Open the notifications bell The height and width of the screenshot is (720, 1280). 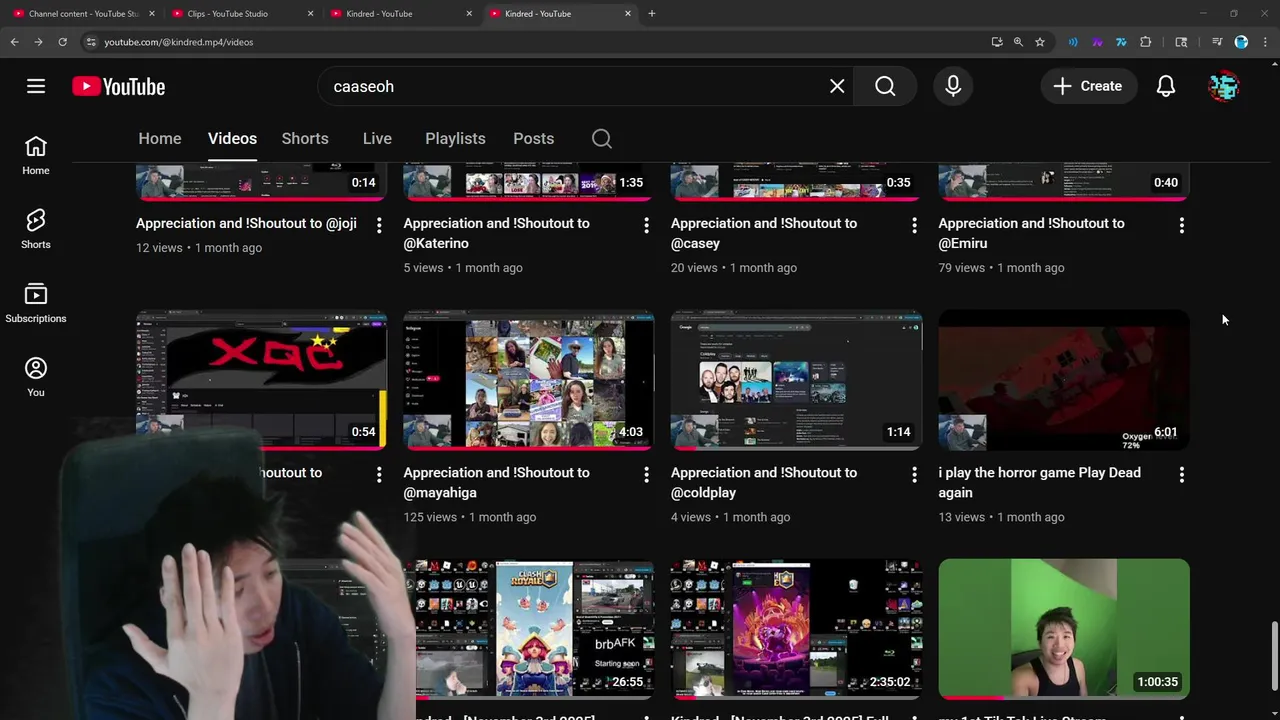click(x=1166, y=86)
